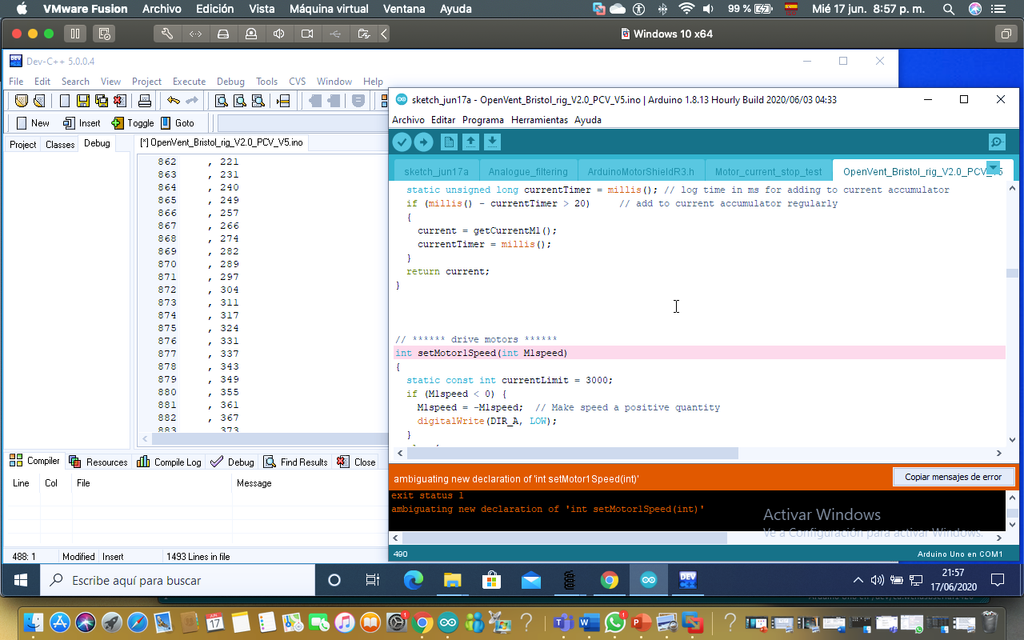Click Copiar mensajes de error button
Viewport: 1024px width, 640px height.
[x=952, y=477]
